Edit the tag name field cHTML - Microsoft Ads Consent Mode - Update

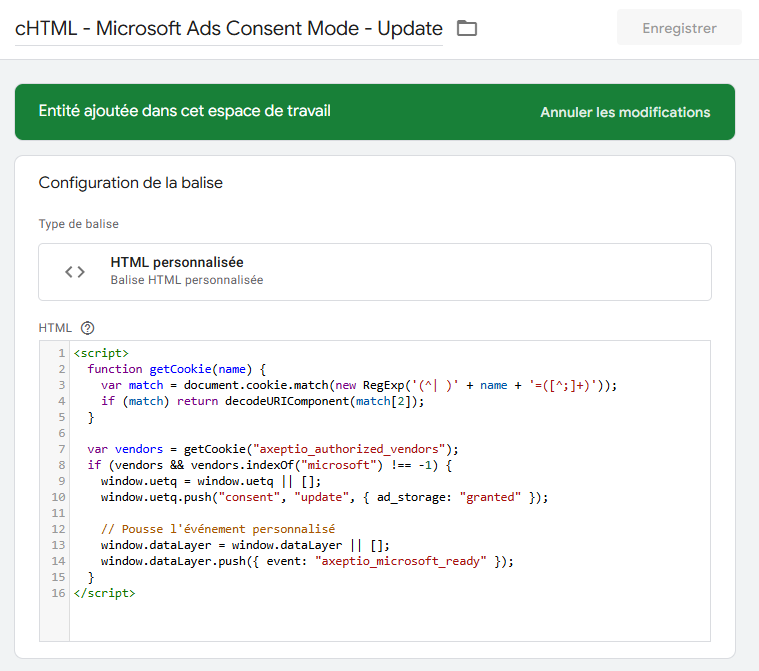(228, 29)
